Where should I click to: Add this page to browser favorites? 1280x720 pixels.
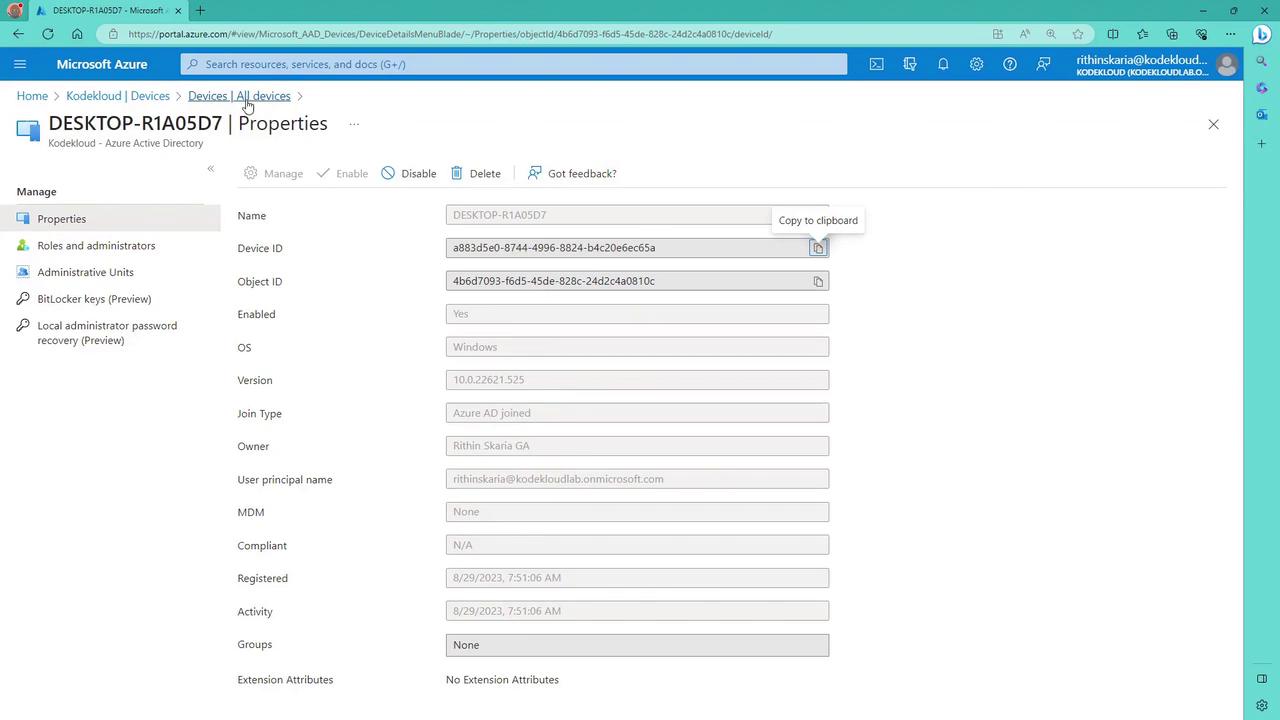click(x=1078, y=34)
